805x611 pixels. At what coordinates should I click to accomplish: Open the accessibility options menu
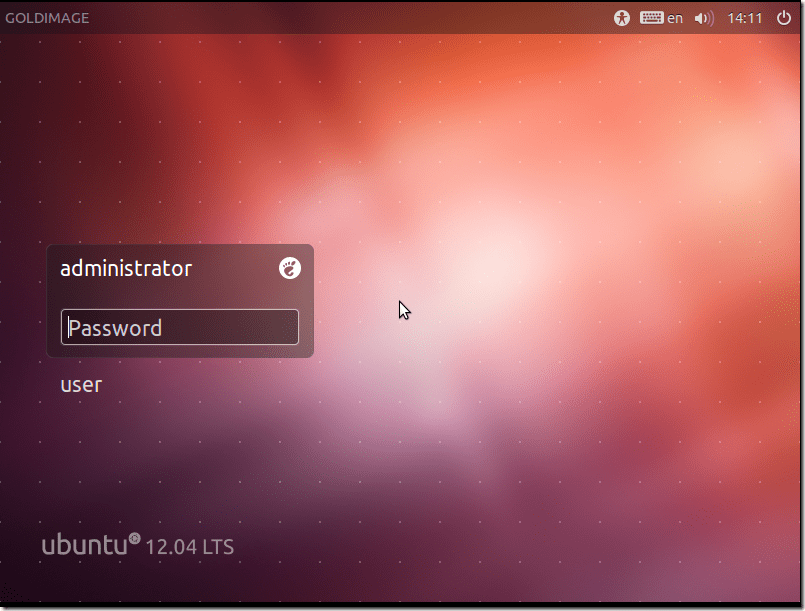622,18
